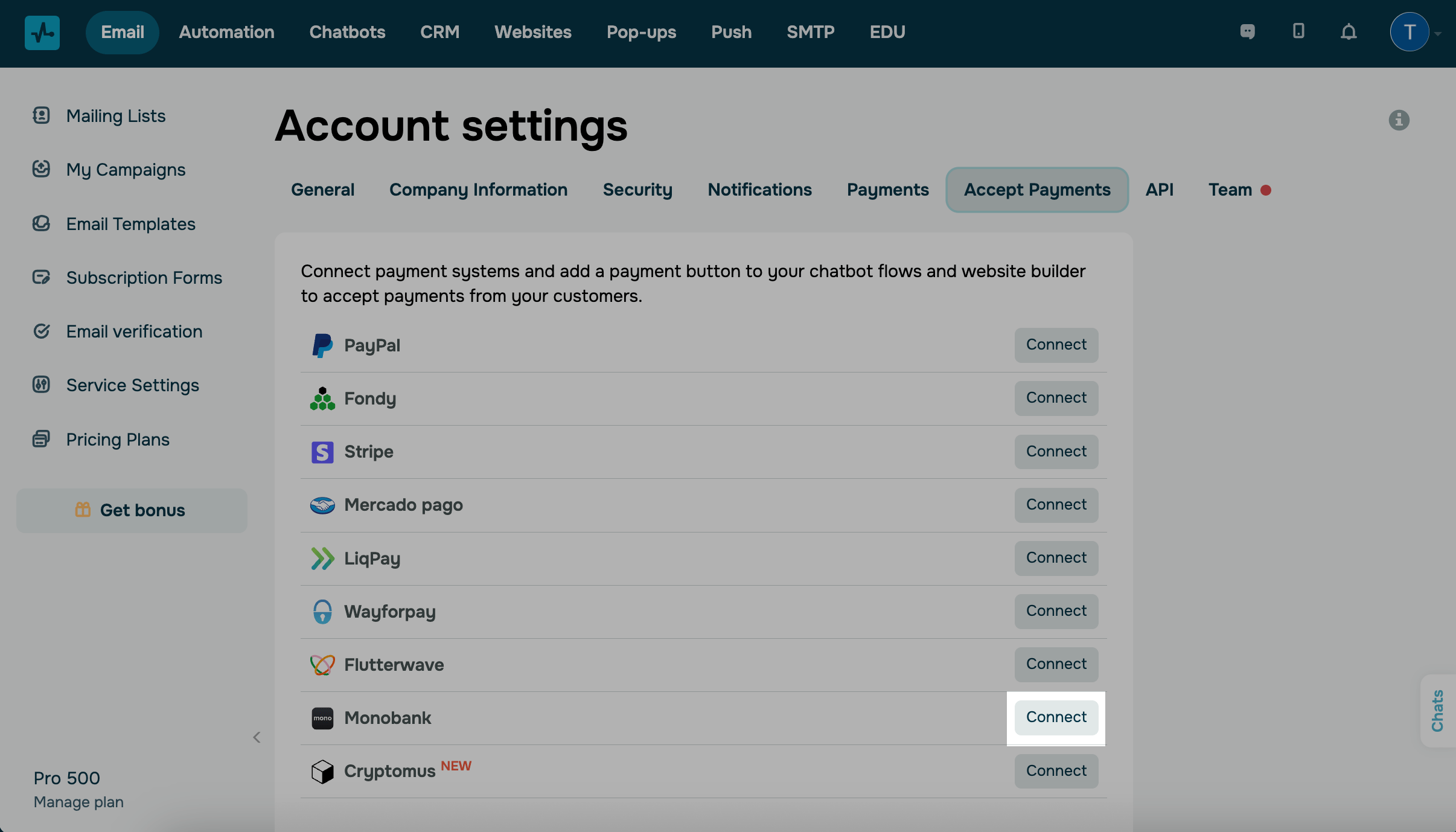Open notifications bell icon
1456x832 pixels.
coord(1349,31)
